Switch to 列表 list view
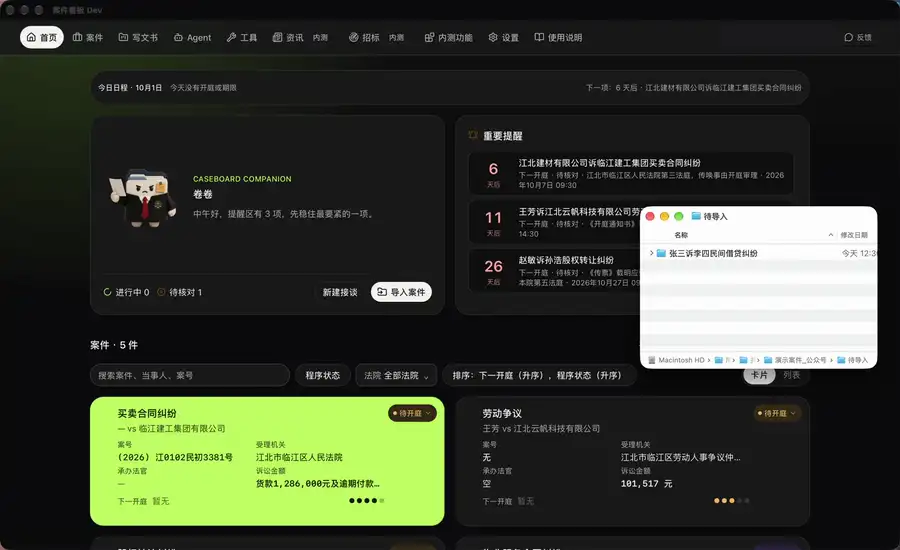Screen dimensions: 900x550 click(792, 375)
